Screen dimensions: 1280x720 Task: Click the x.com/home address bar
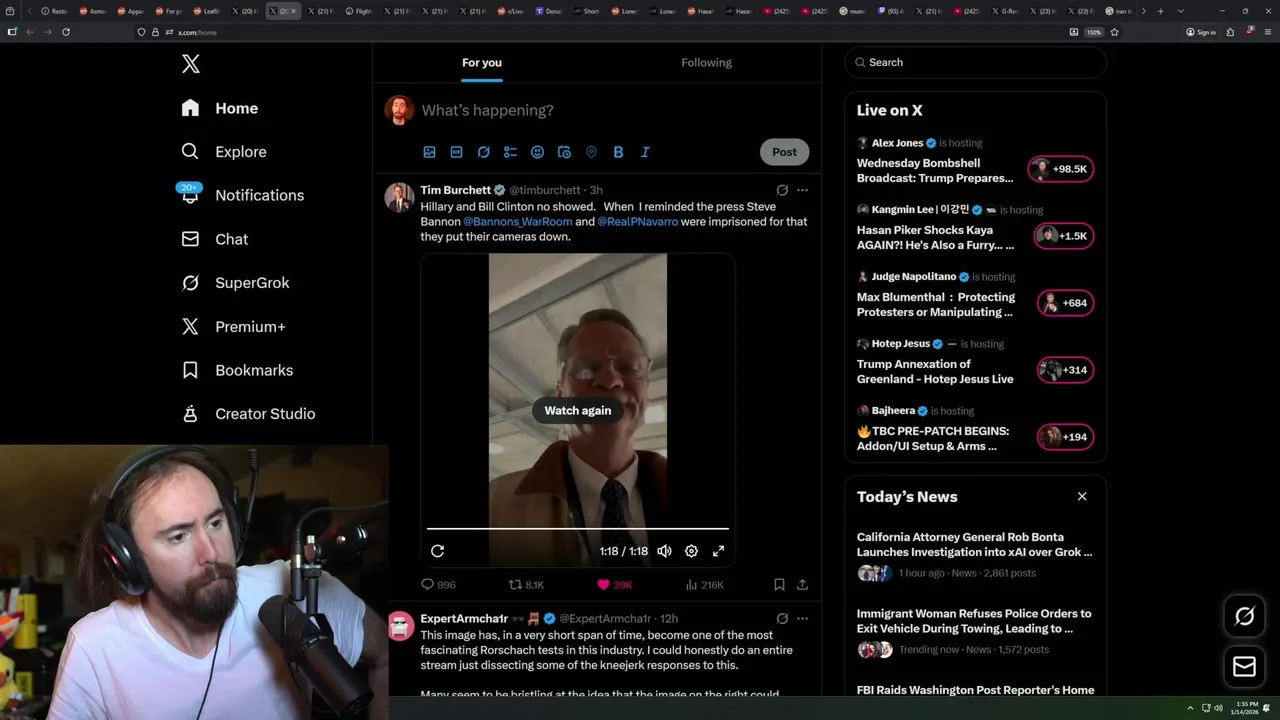point(600,32)
